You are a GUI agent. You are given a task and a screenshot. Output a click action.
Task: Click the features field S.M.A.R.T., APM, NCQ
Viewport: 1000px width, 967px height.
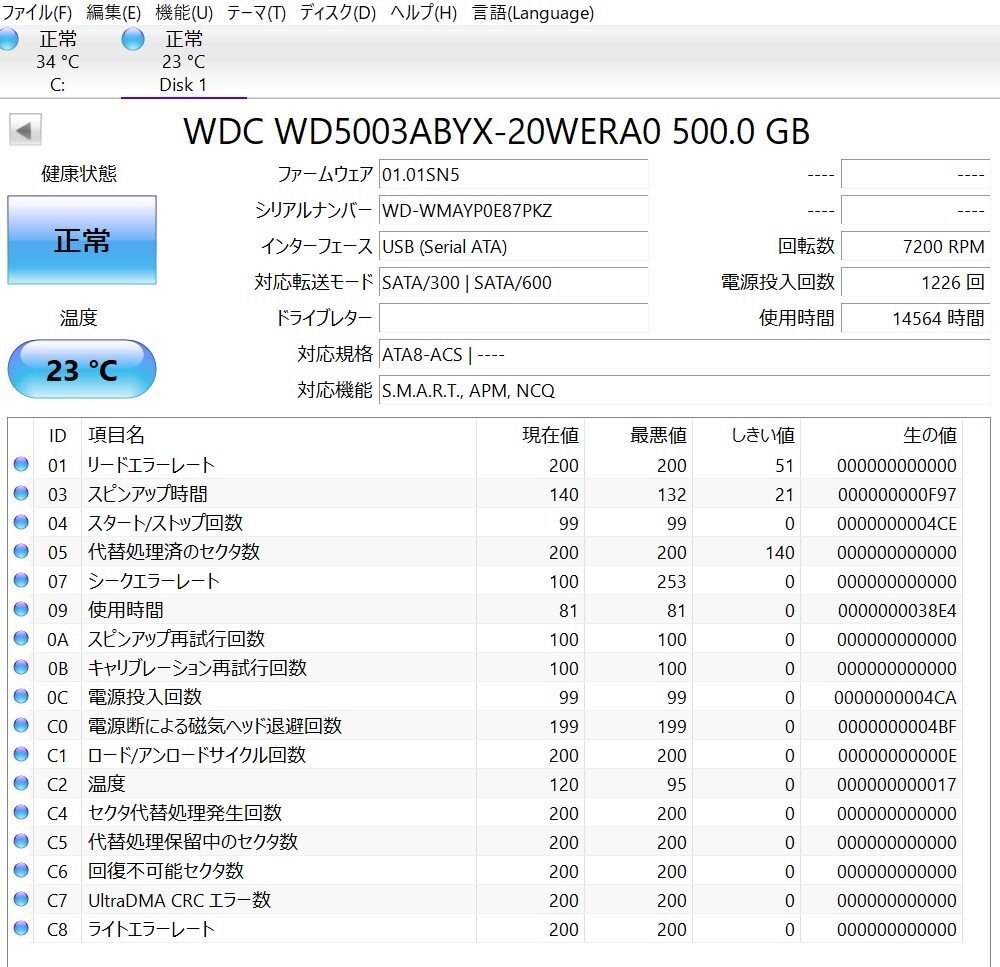click(684, 390)
